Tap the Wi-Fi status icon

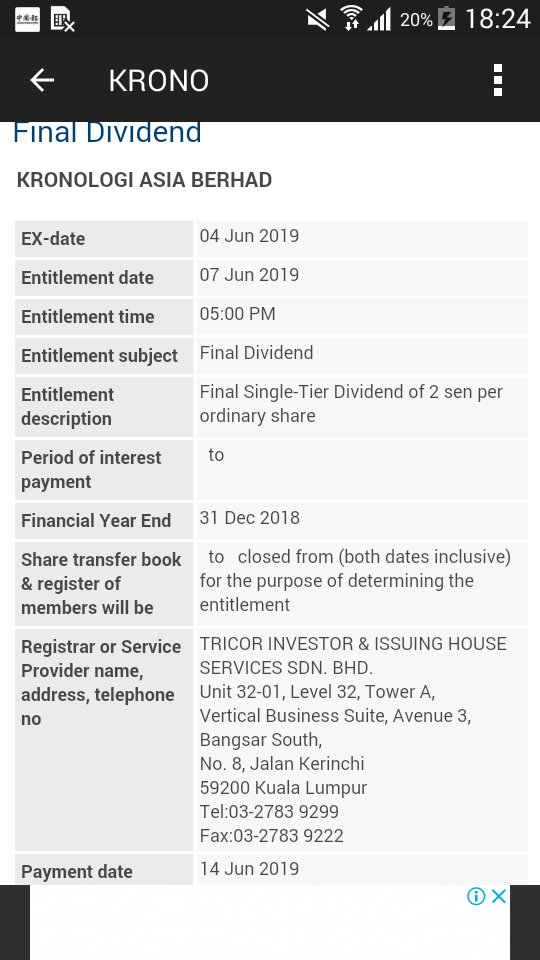[352, 18]
